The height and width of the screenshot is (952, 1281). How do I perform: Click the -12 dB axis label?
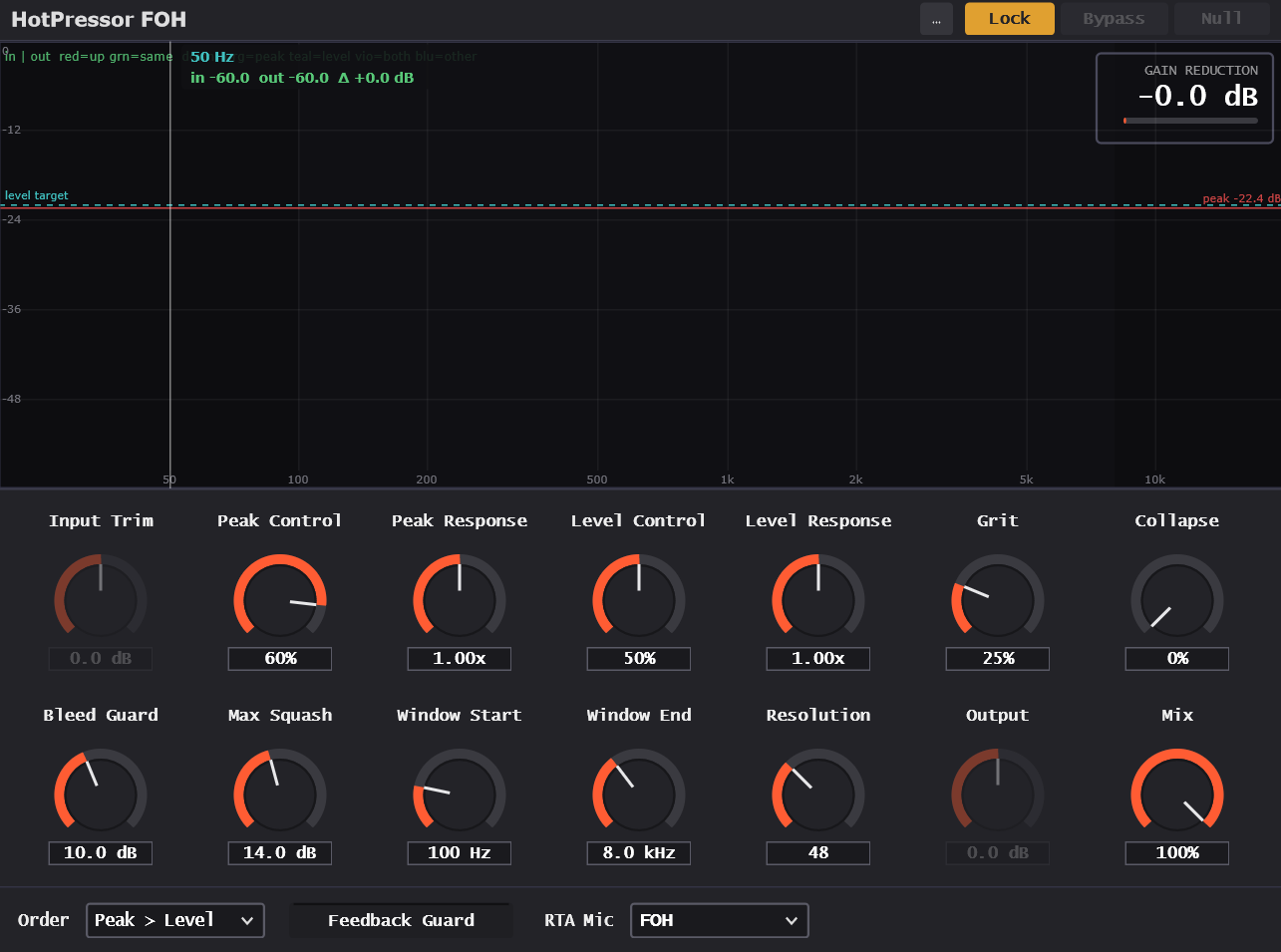point(12,130)
